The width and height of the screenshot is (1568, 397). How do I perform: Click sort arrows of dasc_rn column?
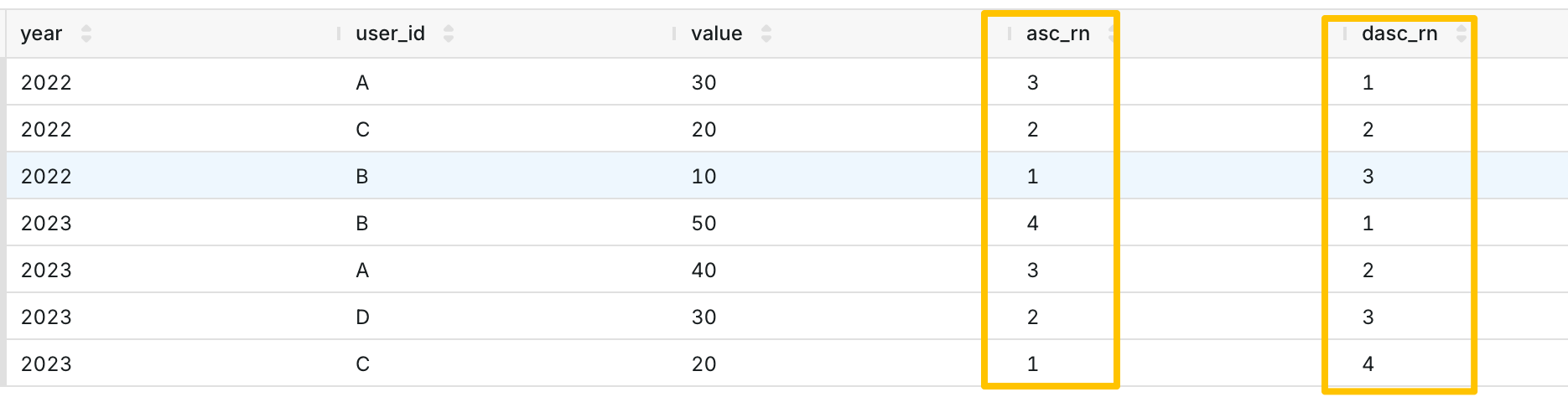click(1462, 34)
